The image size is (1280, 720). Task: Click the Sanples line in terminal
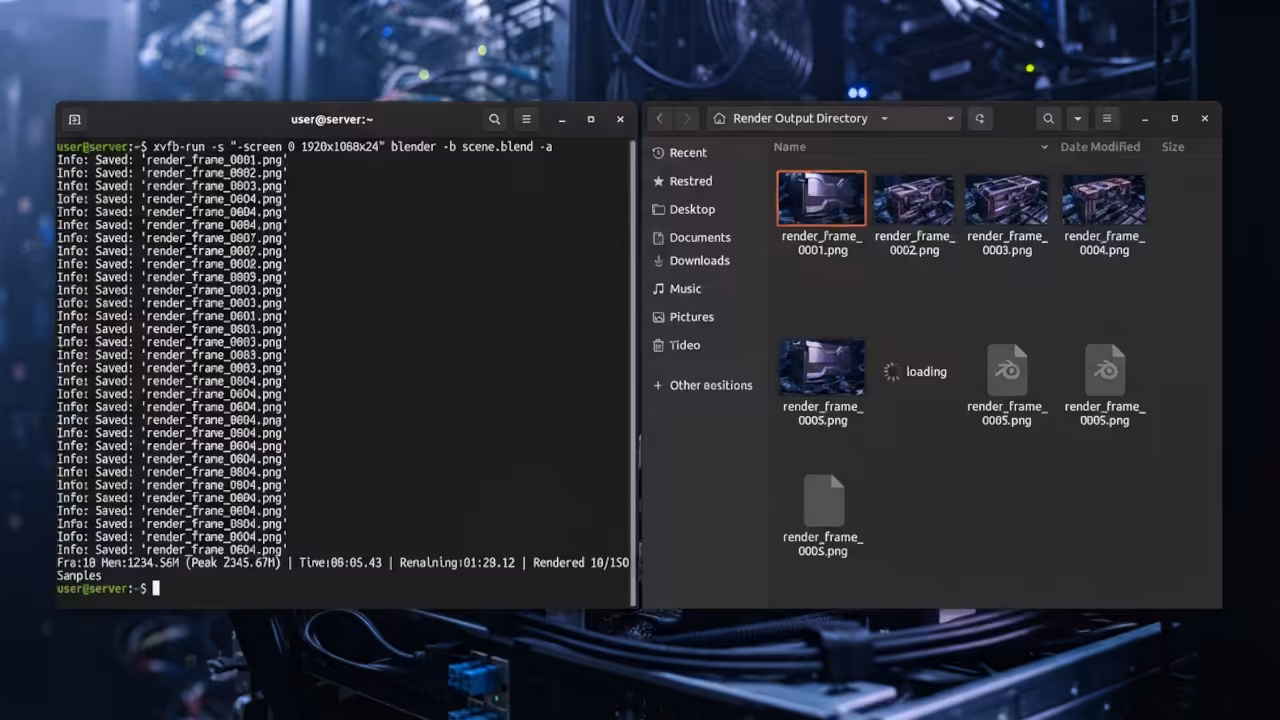79,576
